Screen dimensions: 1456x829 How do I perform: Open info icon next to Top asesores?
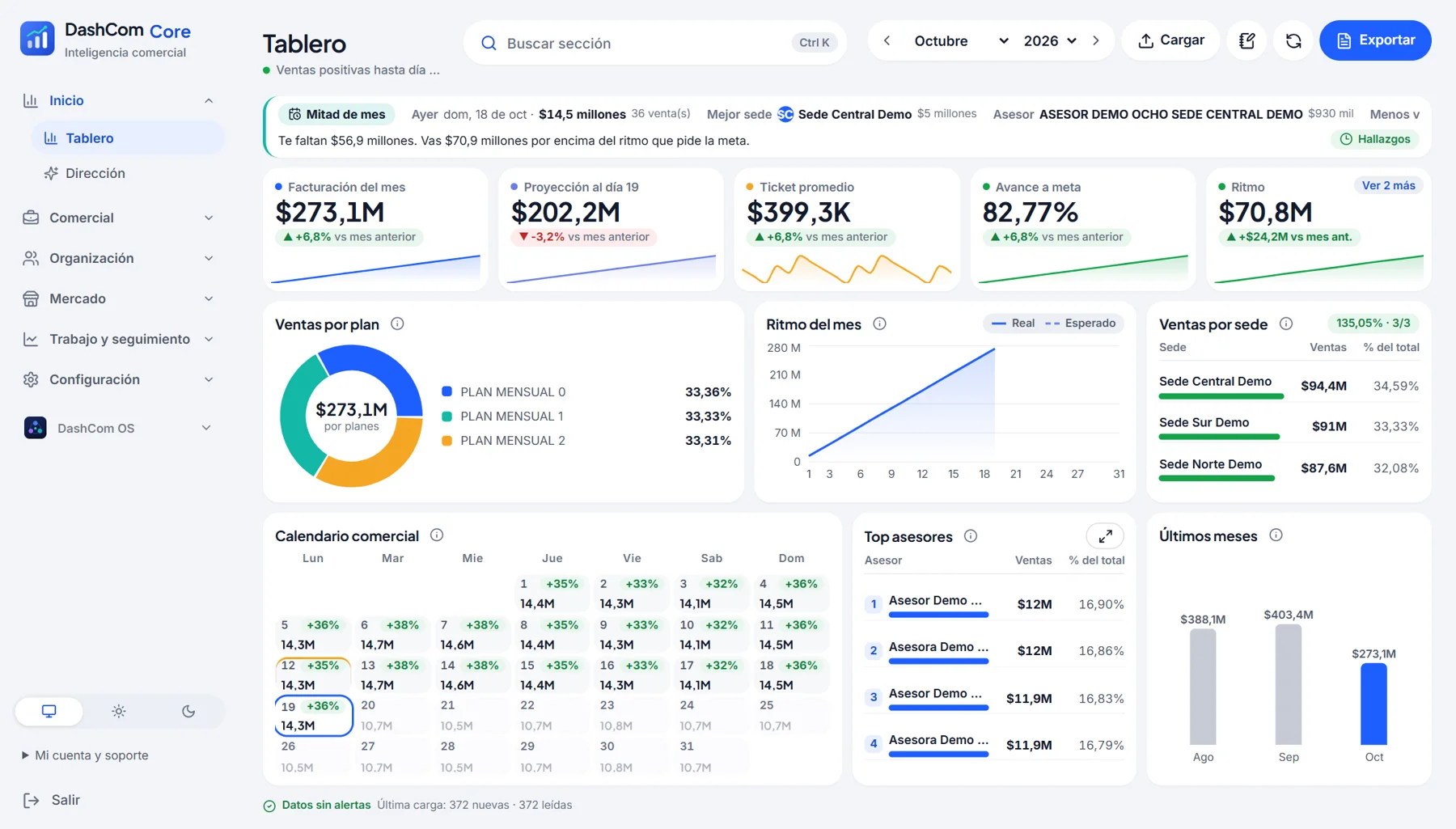coord(971,535)
